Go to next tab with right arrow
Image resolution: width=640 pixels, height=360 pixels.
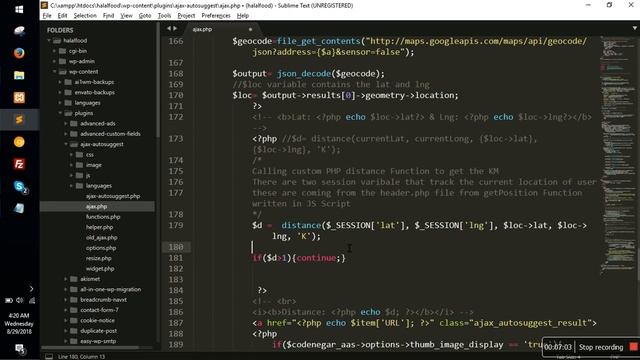click(x=175, y=29)
